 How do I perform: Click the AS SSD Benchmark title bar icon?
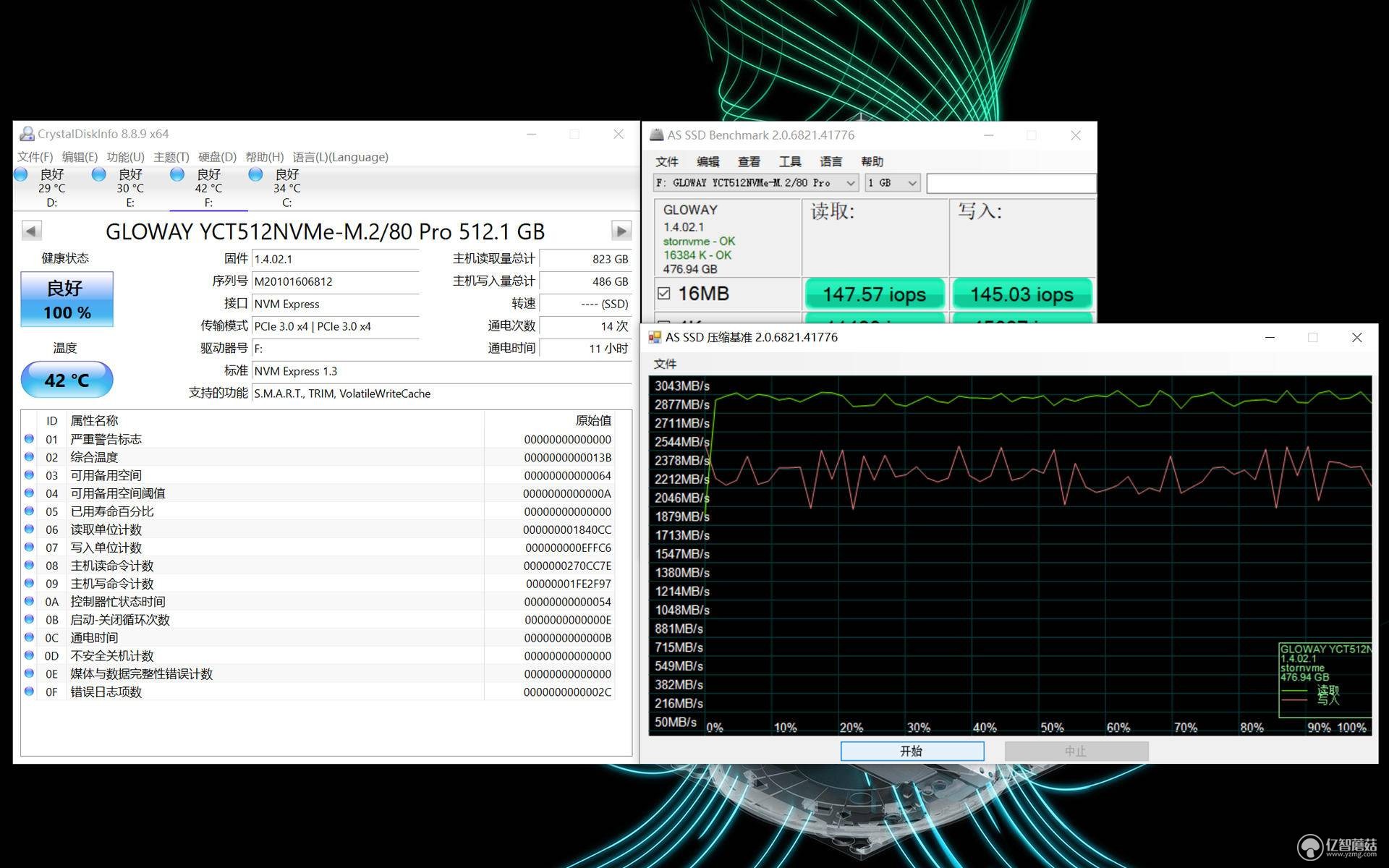point(656,135)
